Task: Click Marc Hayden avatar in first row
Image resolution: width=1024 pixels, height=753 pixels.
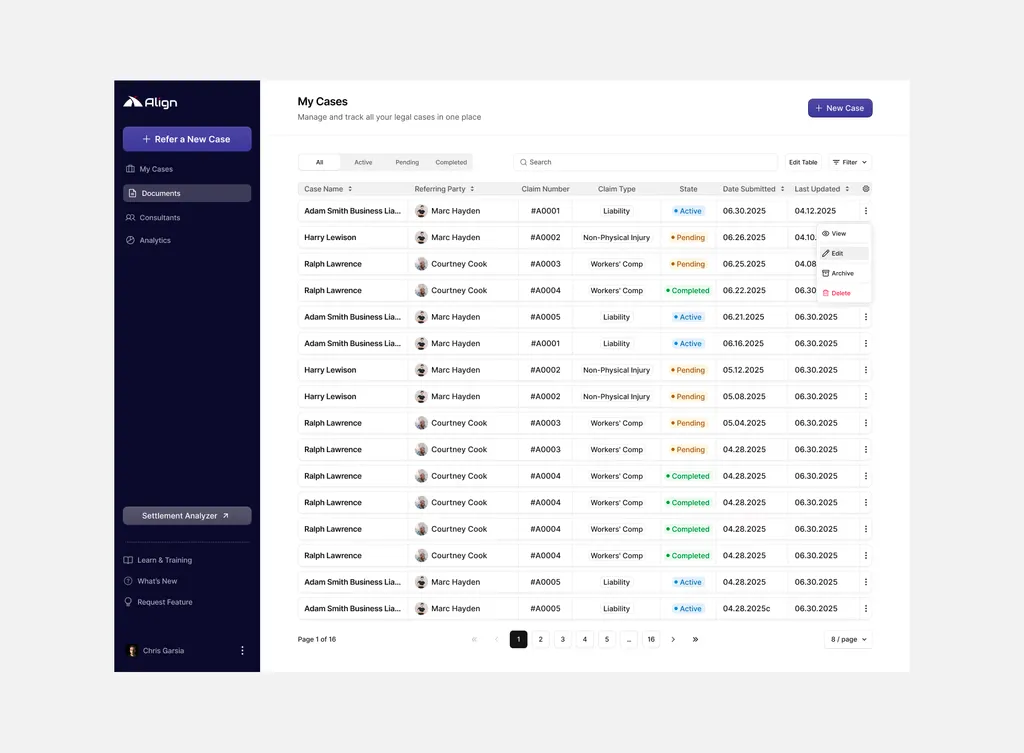Action: tap(421, 211)
